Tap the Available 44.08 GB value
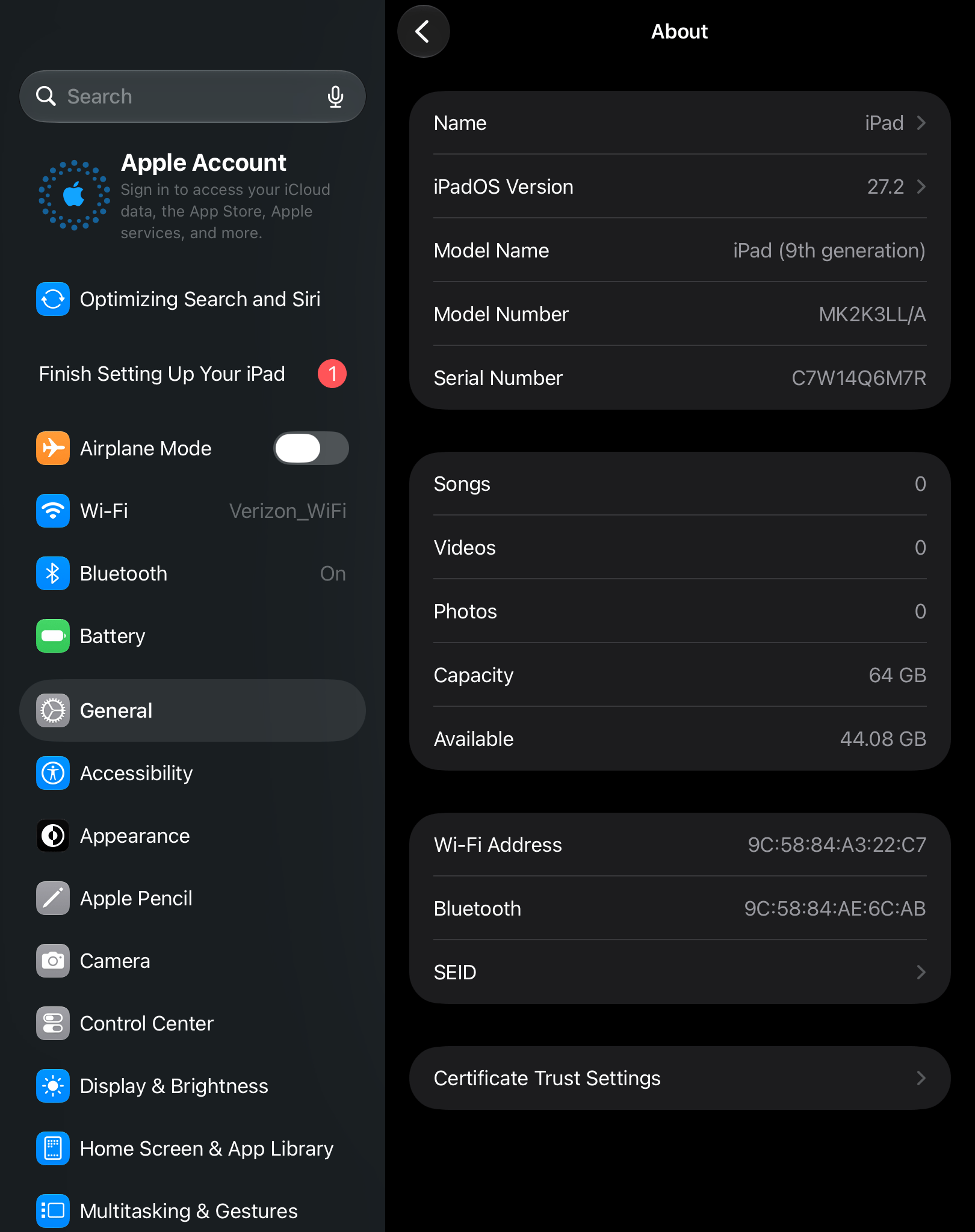 pyautogui.click(x=883, y=739)
